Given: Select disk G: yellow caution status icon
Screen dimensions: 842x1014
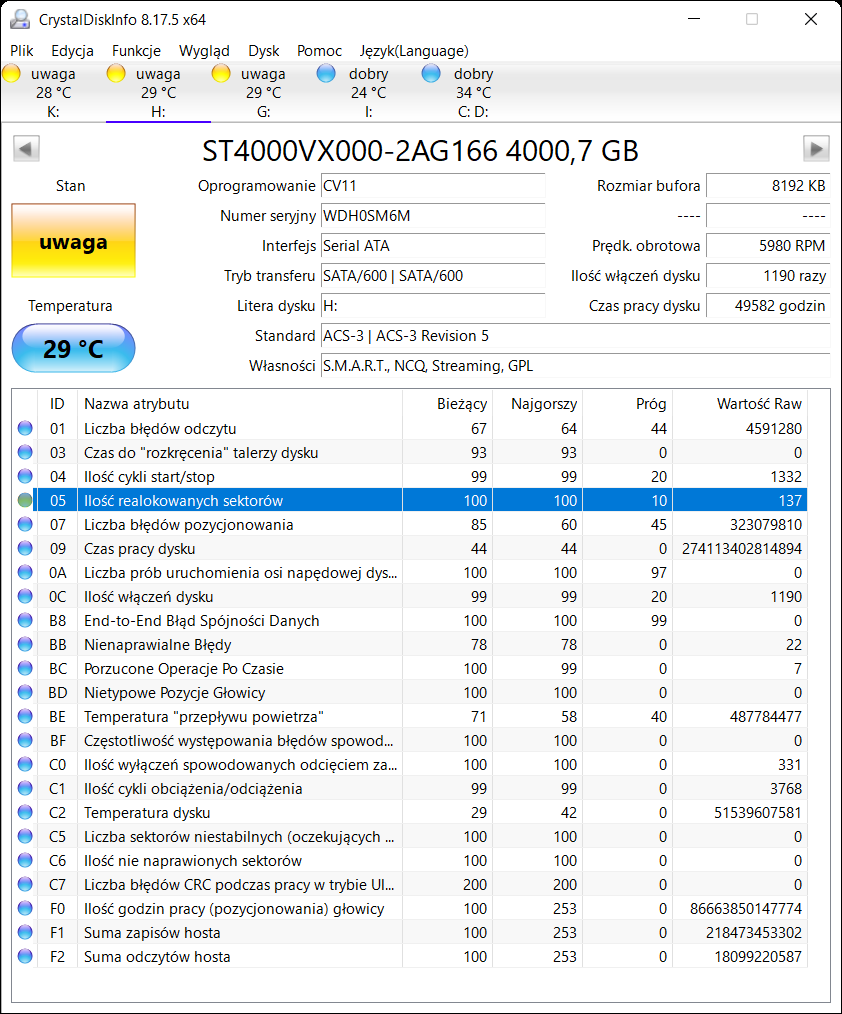Looking at the screenshot, I should (222, 73).
